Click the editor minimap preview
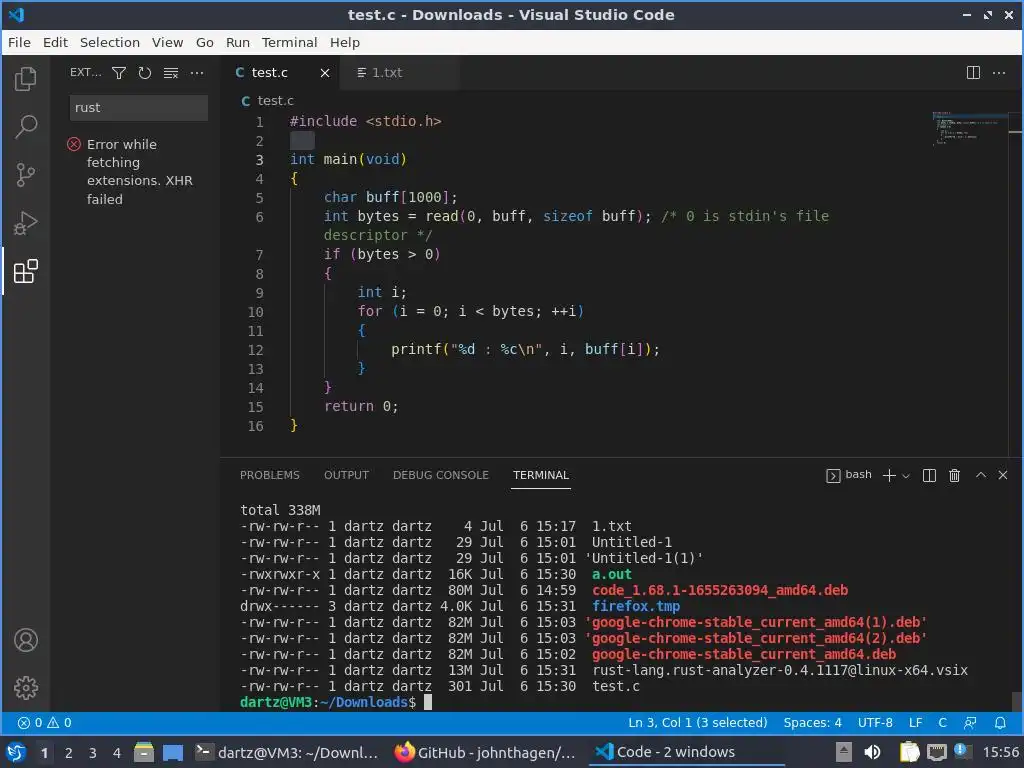 969,128
